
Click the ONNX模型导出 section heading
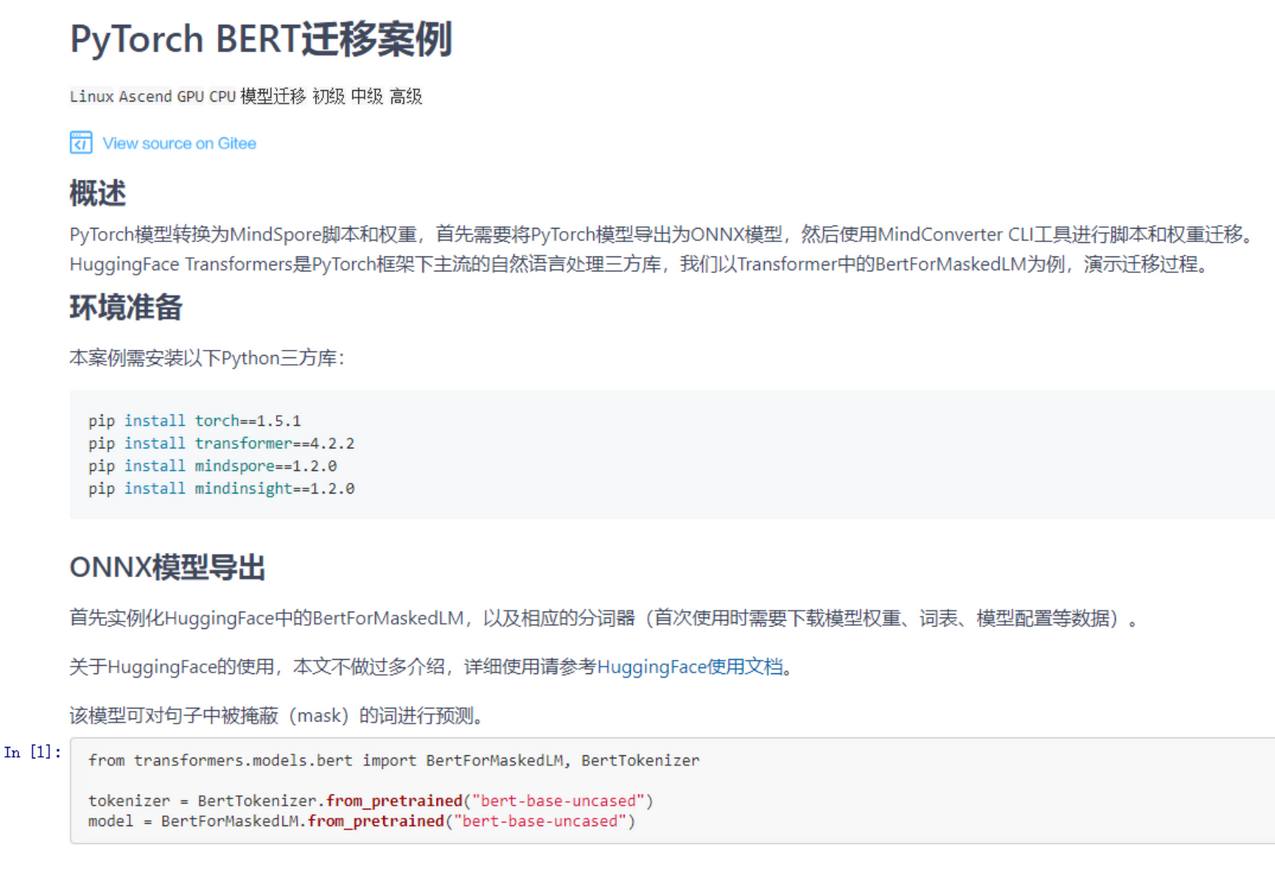167,568
